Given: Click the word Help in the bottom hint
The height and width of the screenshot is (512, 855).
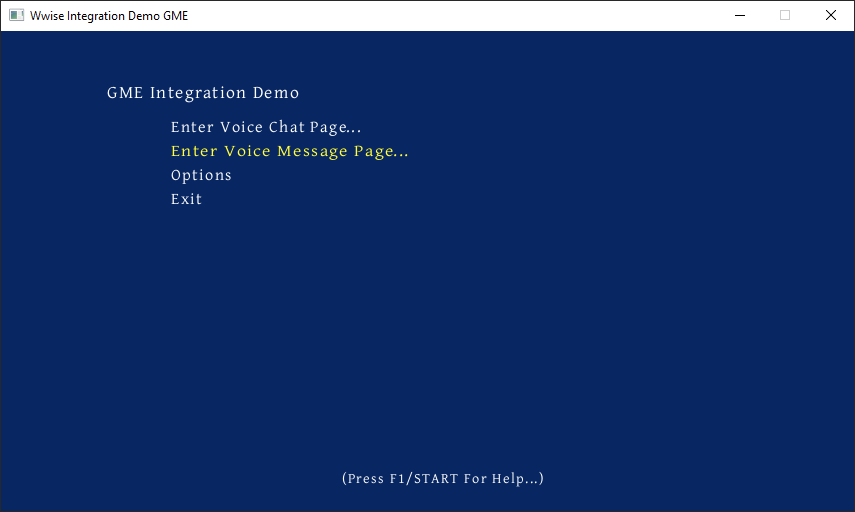Looking at the screenshot, I should pos(510,478).
